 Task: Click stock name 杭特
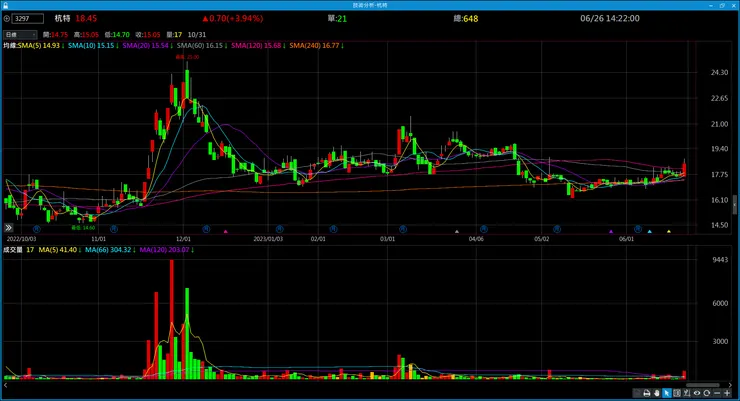pos(62,18)
